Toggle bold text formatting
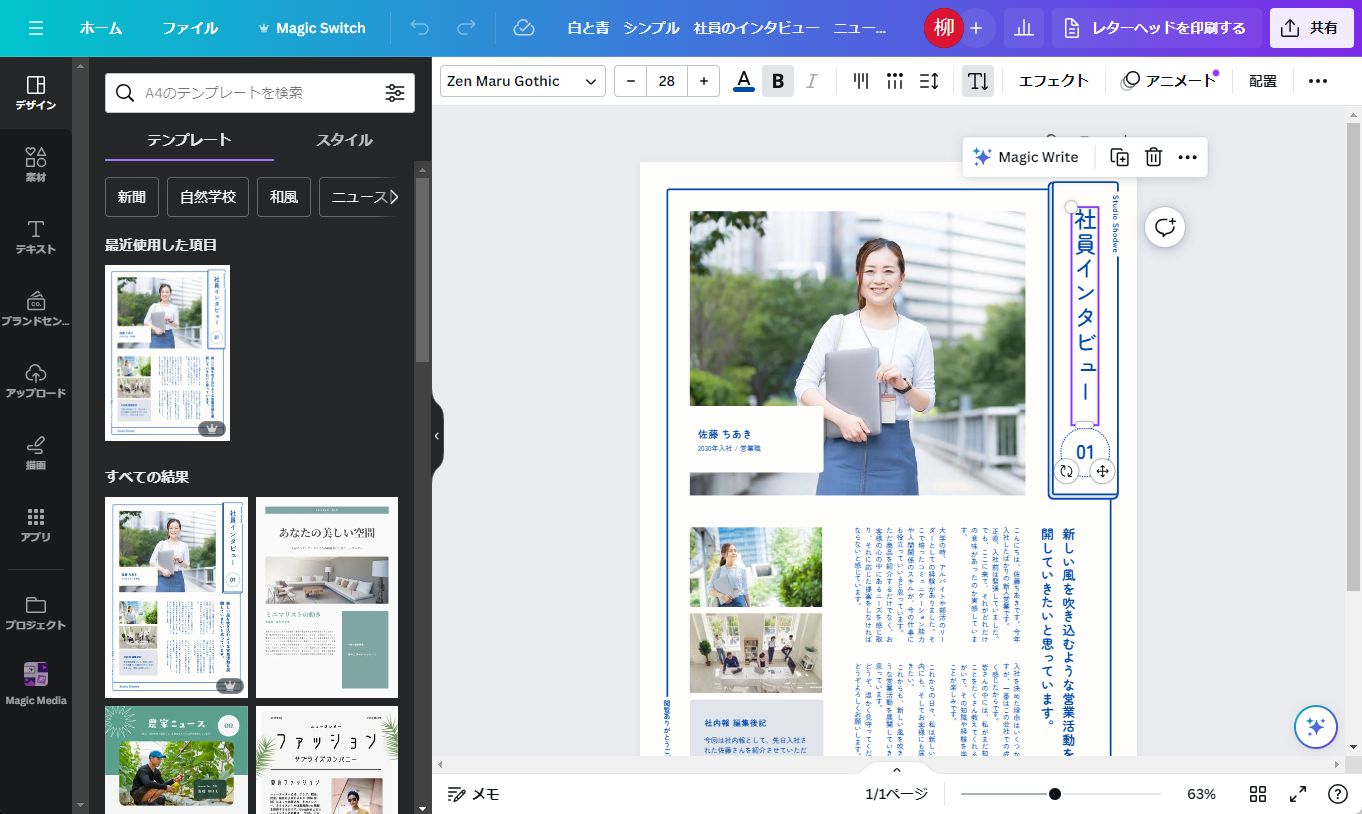This screenshot has width=1362, height=814. pos(777,81)
